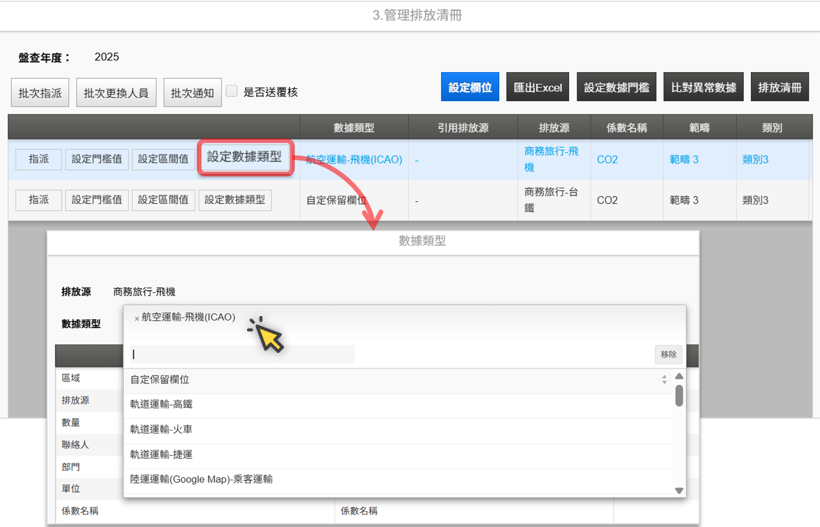
Task: Select 自定保留欄位 from the dropdown list
Action: tap(160, 380)
